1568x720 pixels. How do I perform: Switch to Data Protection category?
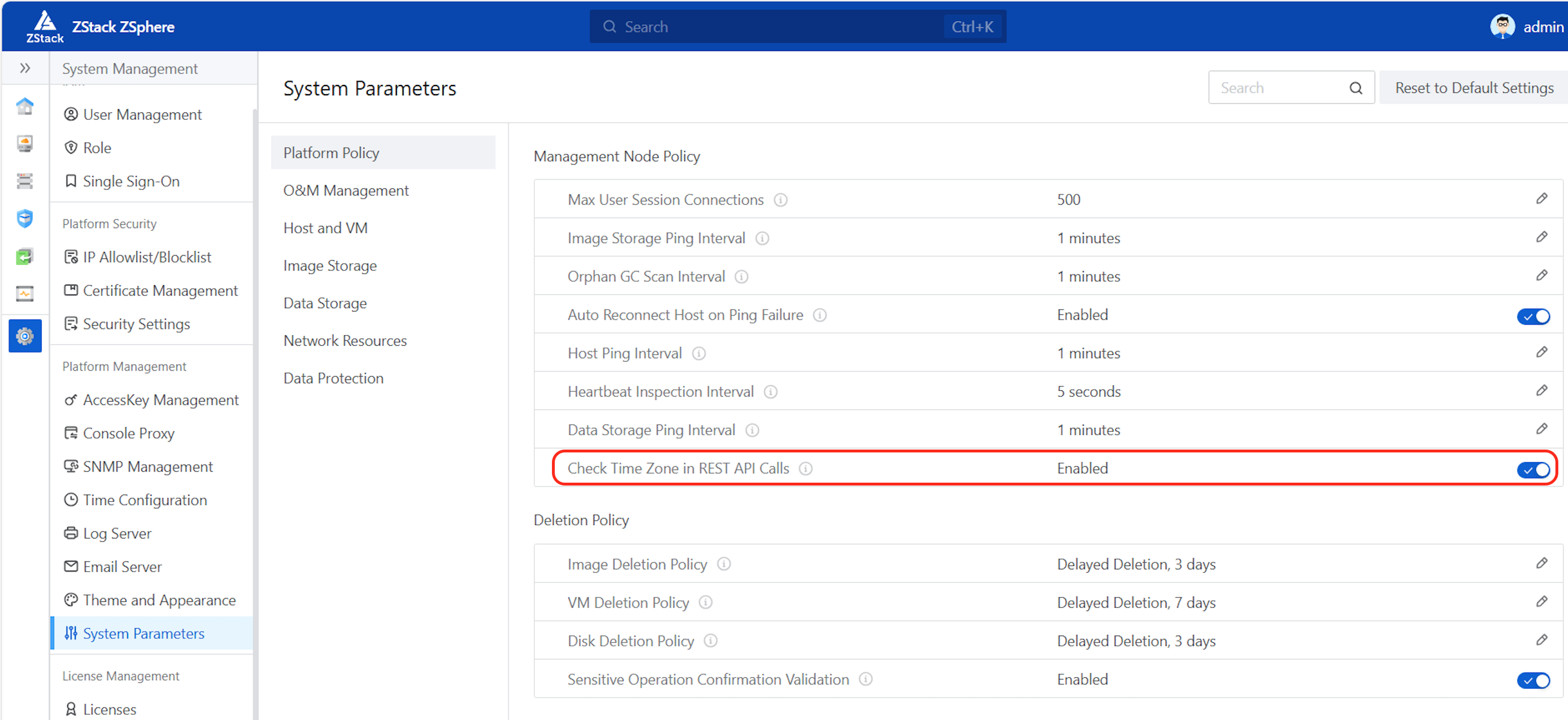tap(333, 378)
